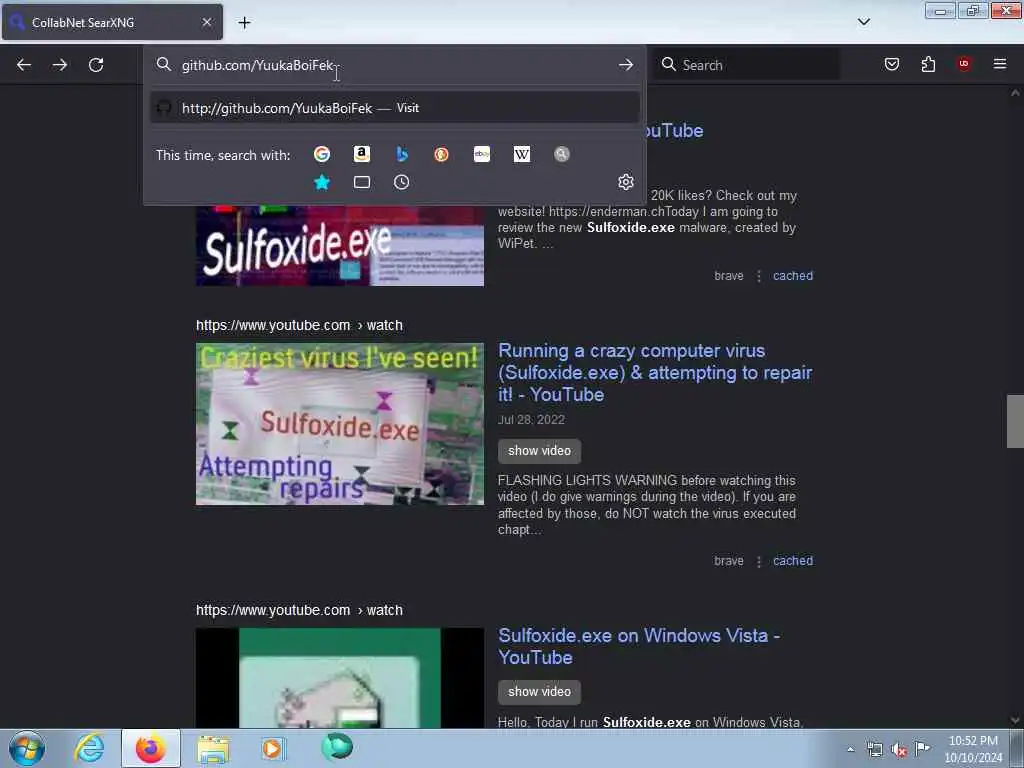Show video for crazy computer virus result
The image size is (1024, 768).
[x=539, y=451]
